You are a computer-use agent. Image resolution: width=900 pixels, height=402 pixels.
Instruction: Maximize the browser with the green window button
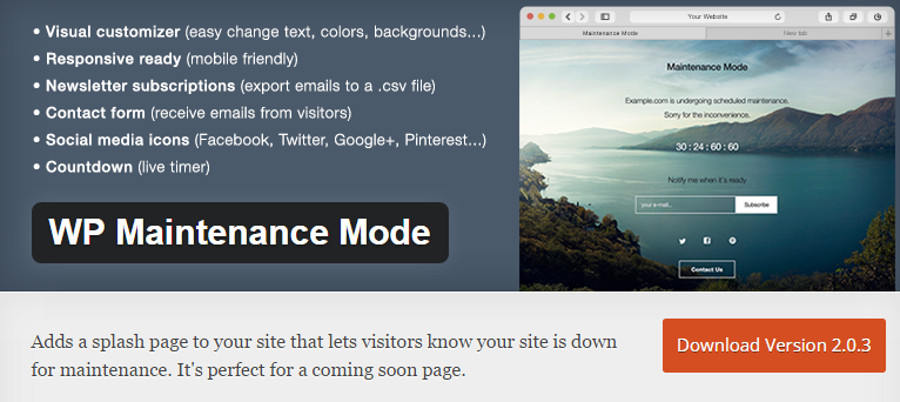tap(552, 16)
